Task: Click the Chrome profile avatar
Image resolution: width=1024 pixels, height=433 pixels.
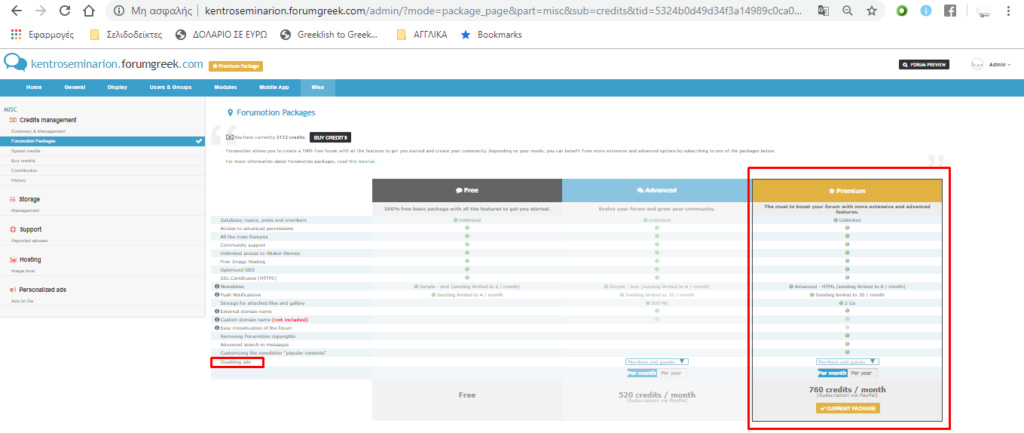Action: [x=984, y=11]
